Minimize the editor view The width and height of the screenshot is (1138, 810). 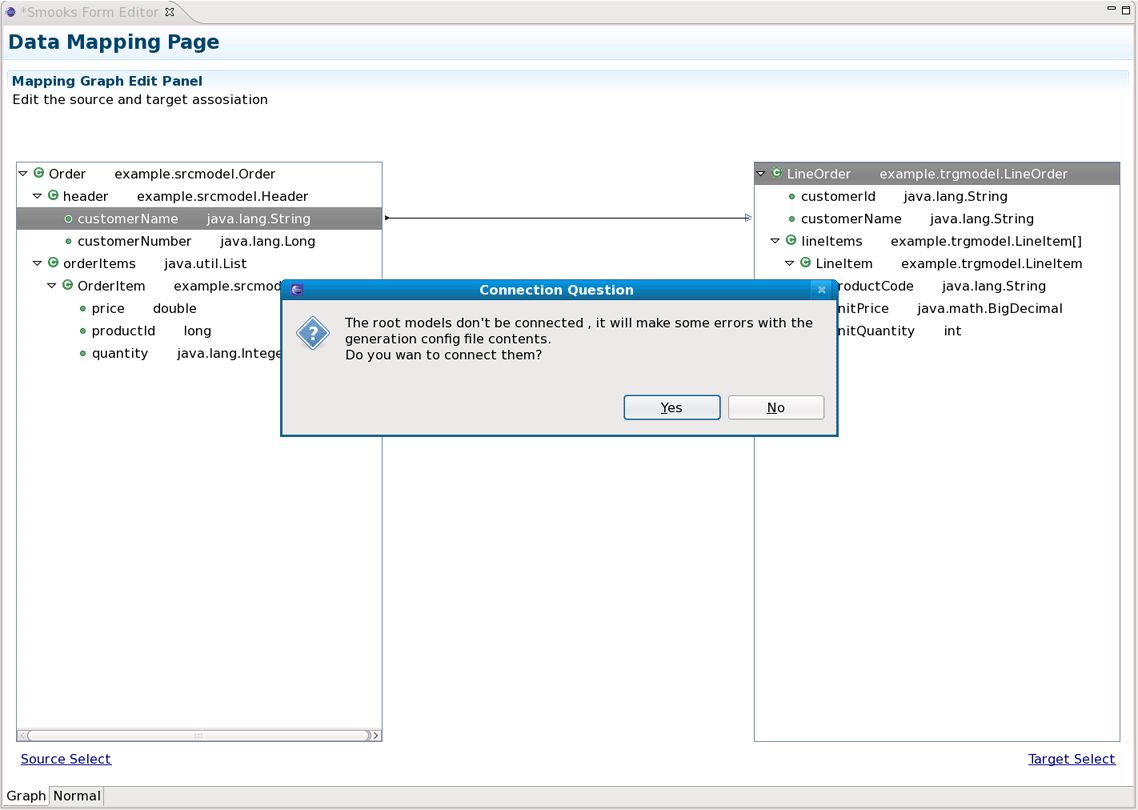pos(1111,9)
